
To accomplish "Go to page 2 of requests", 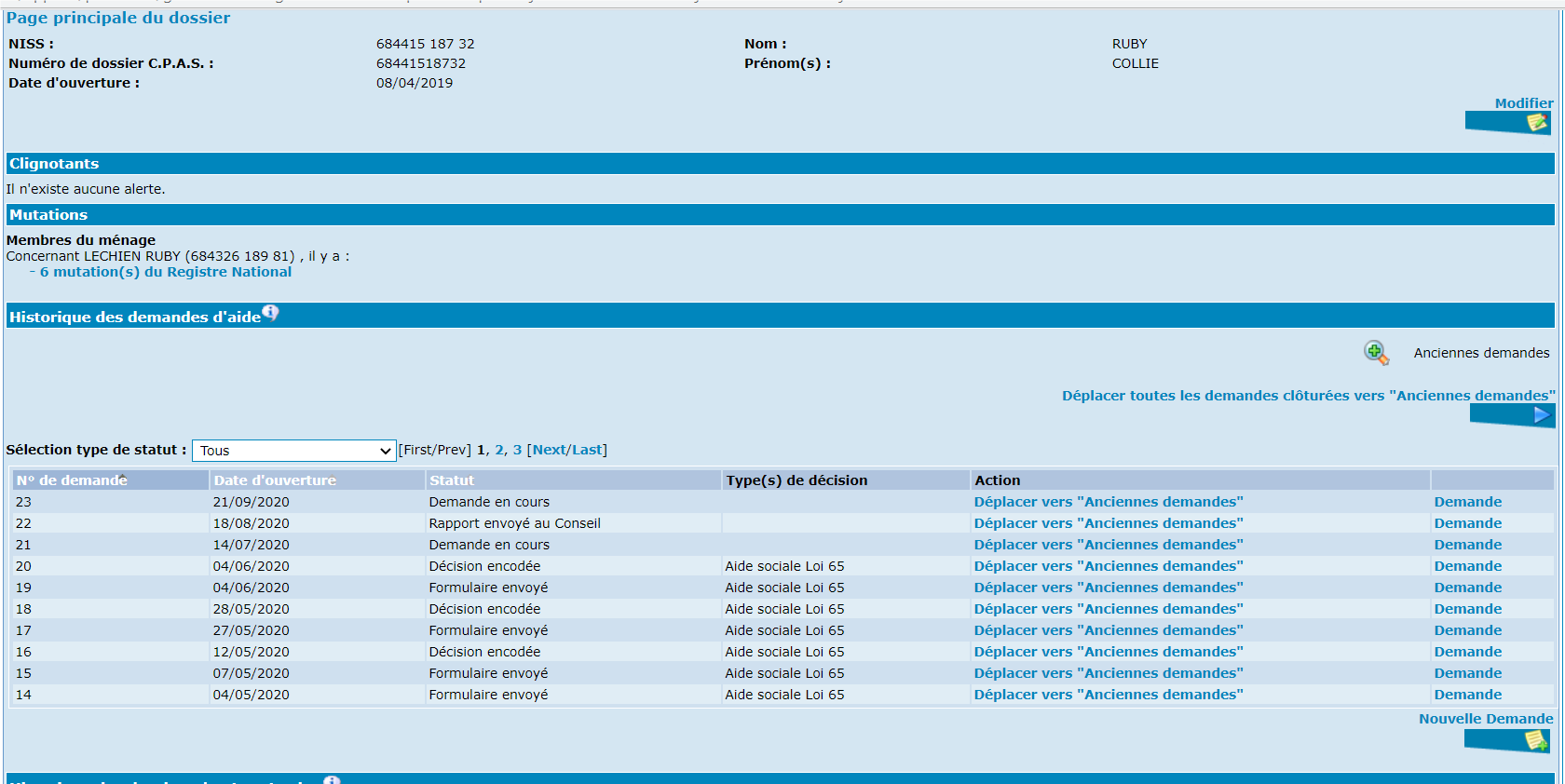I will click(x=499, y=450).
